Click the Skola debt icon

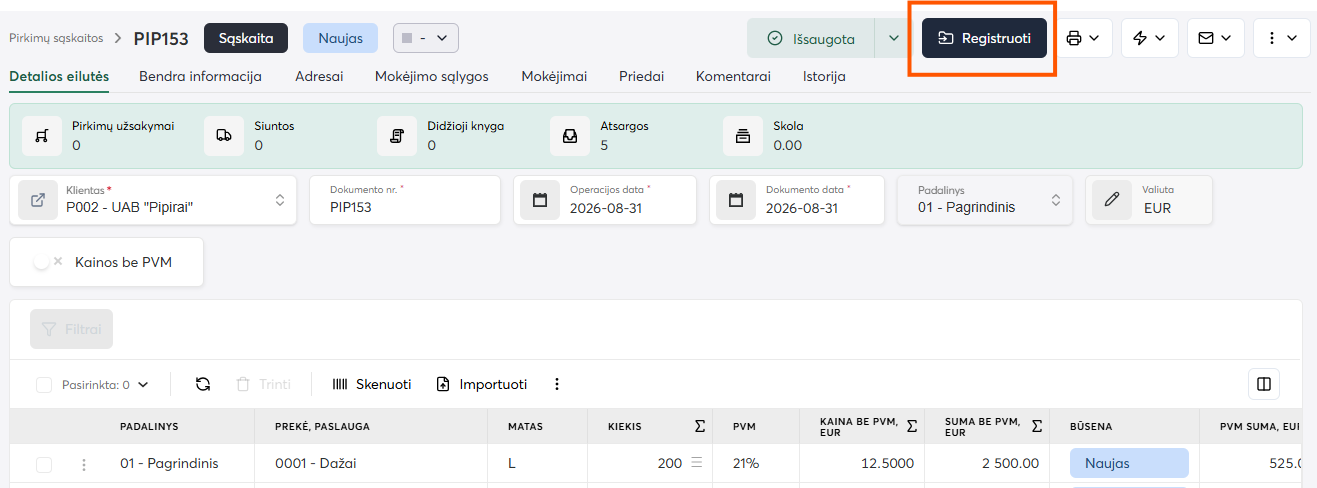743,136
